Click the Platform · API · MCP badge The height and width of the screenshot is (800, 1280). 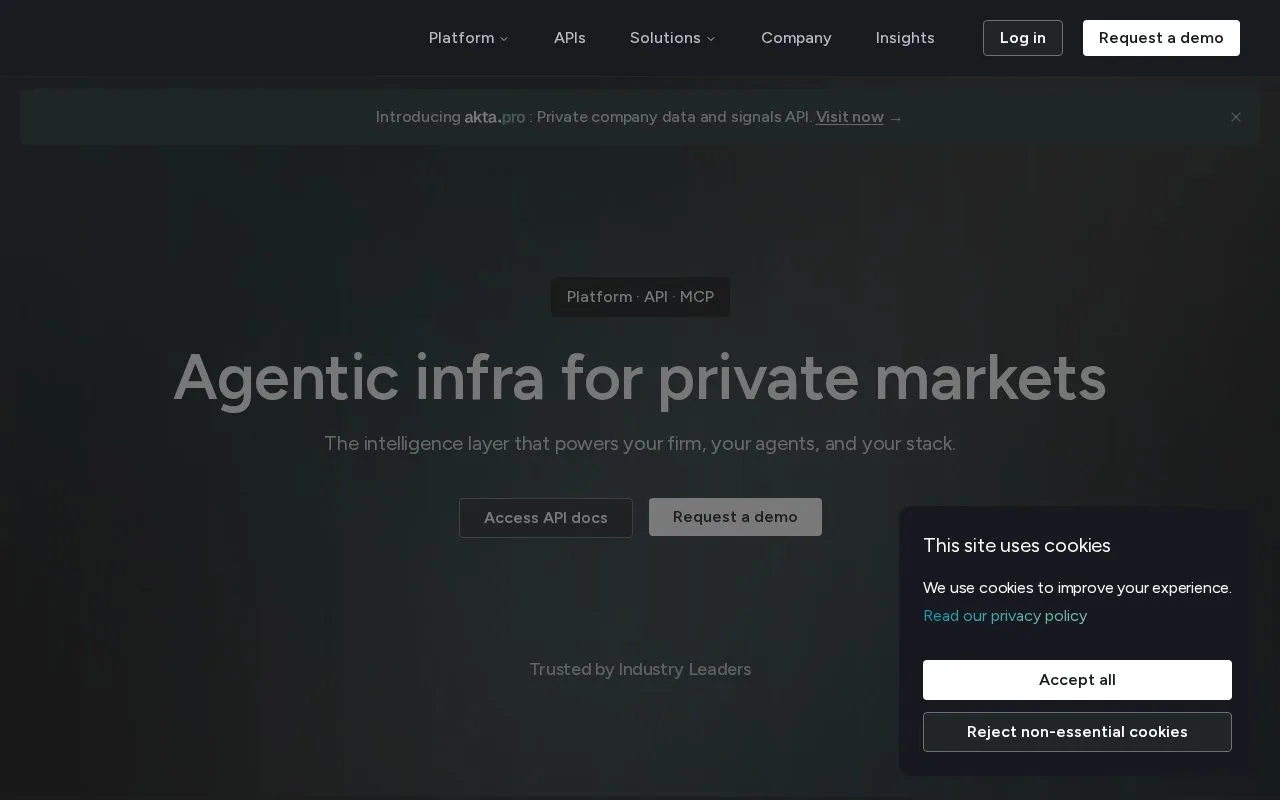tap(640, 297)
